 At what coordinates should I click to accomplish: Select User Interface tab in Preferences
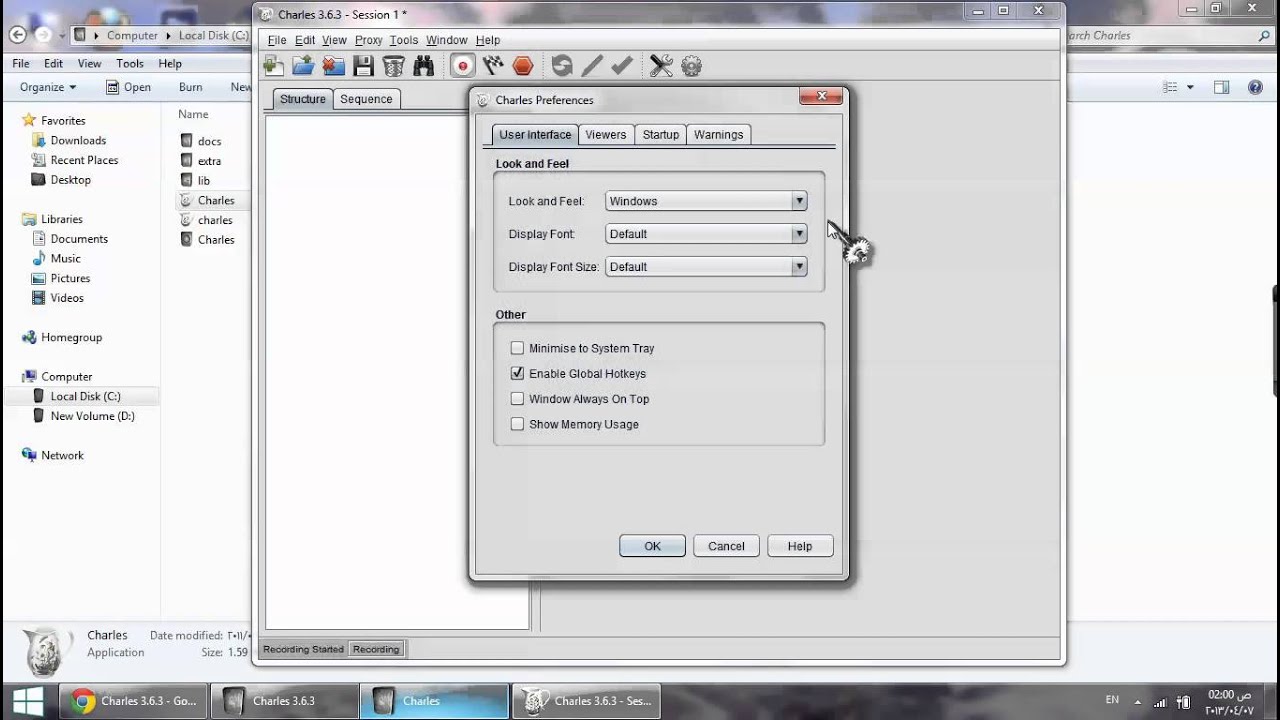(x=535, y=134)
